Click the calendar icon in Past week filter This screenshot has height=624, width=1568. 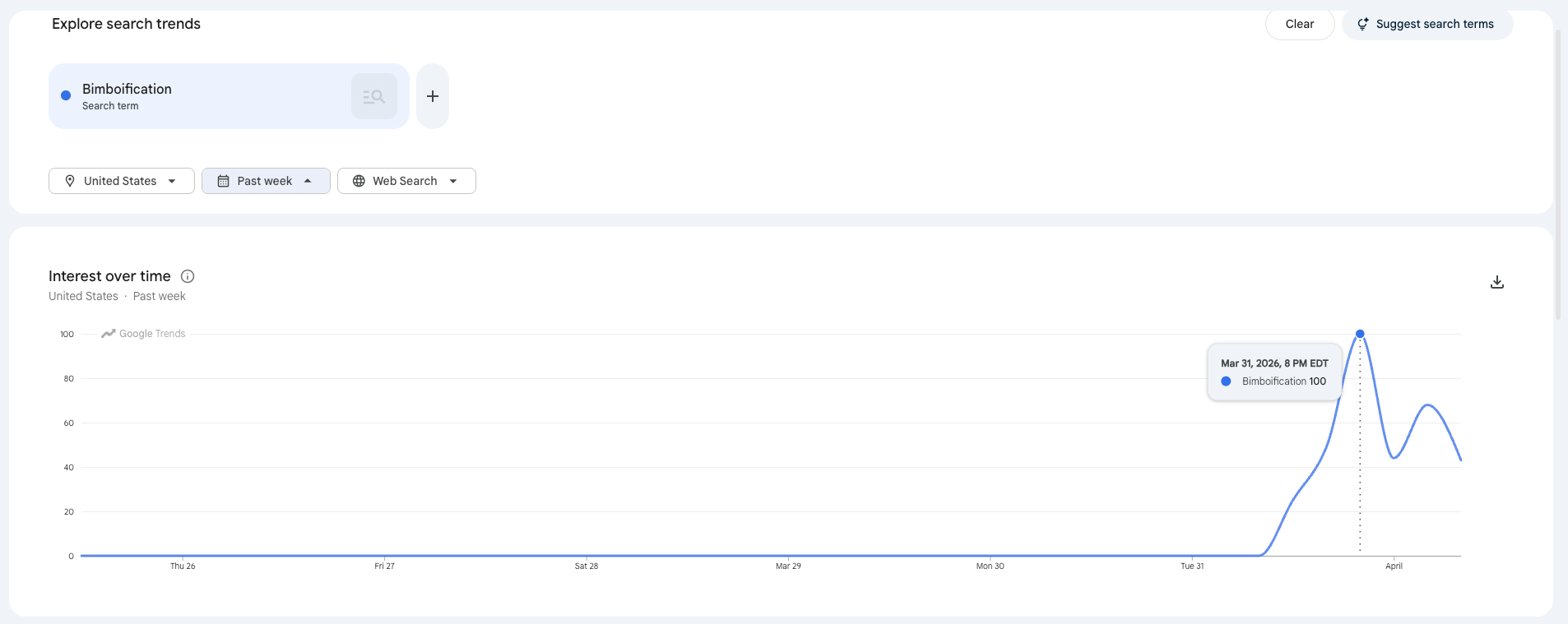tap(223, 181)
